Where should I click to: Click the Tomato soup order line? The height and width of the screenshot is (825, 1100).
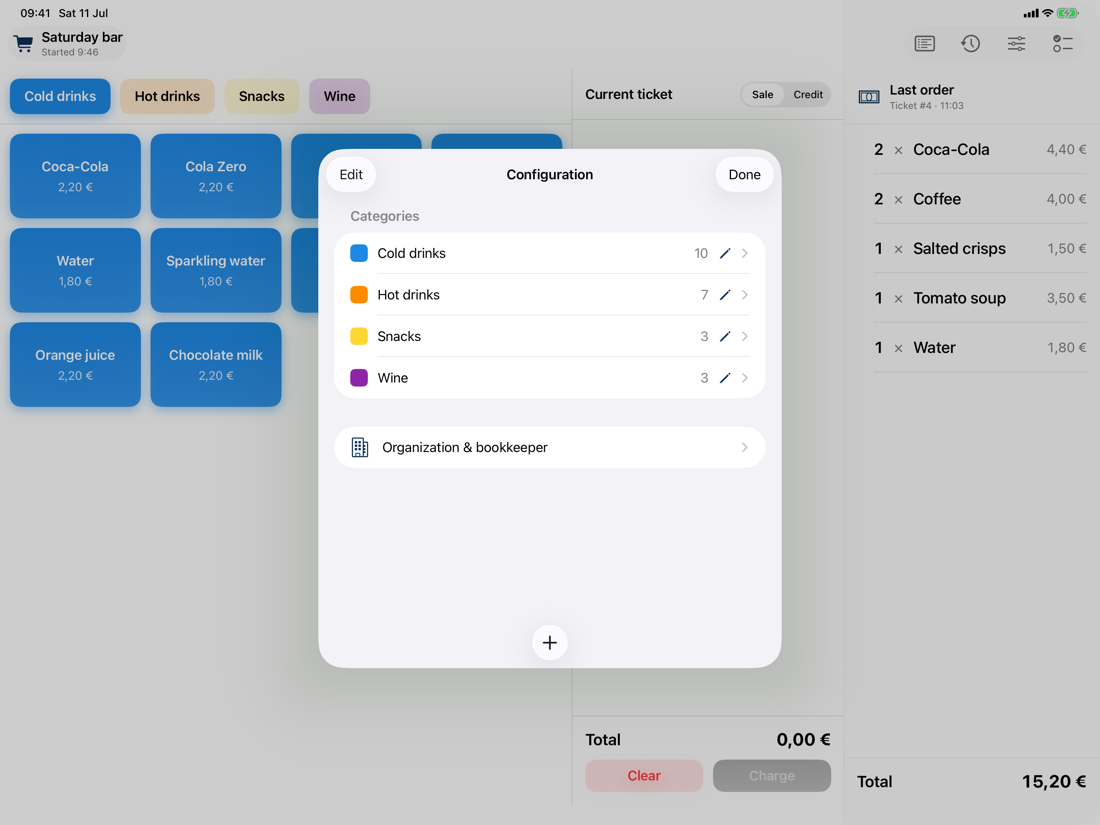click(x=980, y=299)
